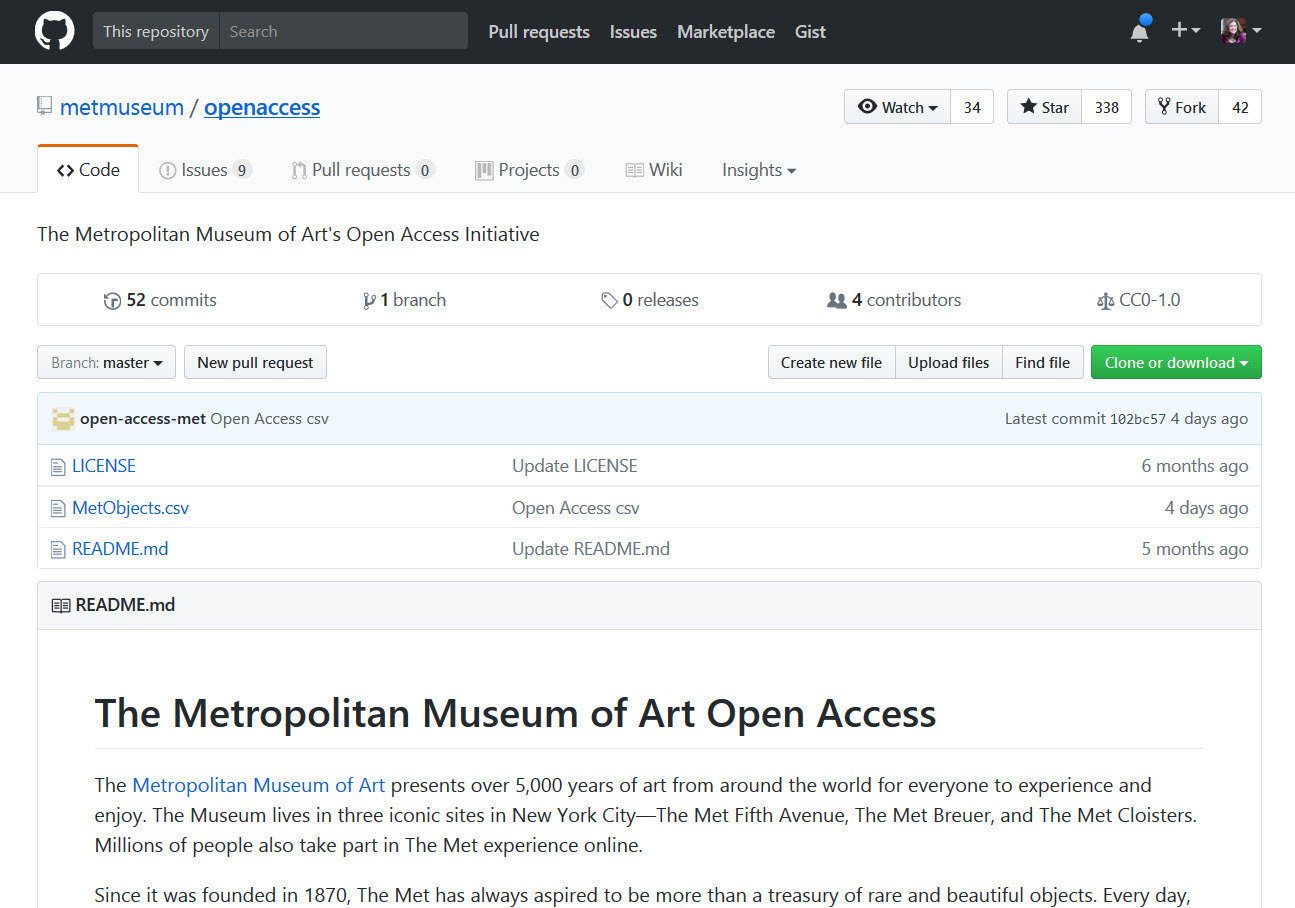Screen dimensions: 1295x908
Task: Click README.md header book icon
Action: click(x=60, y=605)
